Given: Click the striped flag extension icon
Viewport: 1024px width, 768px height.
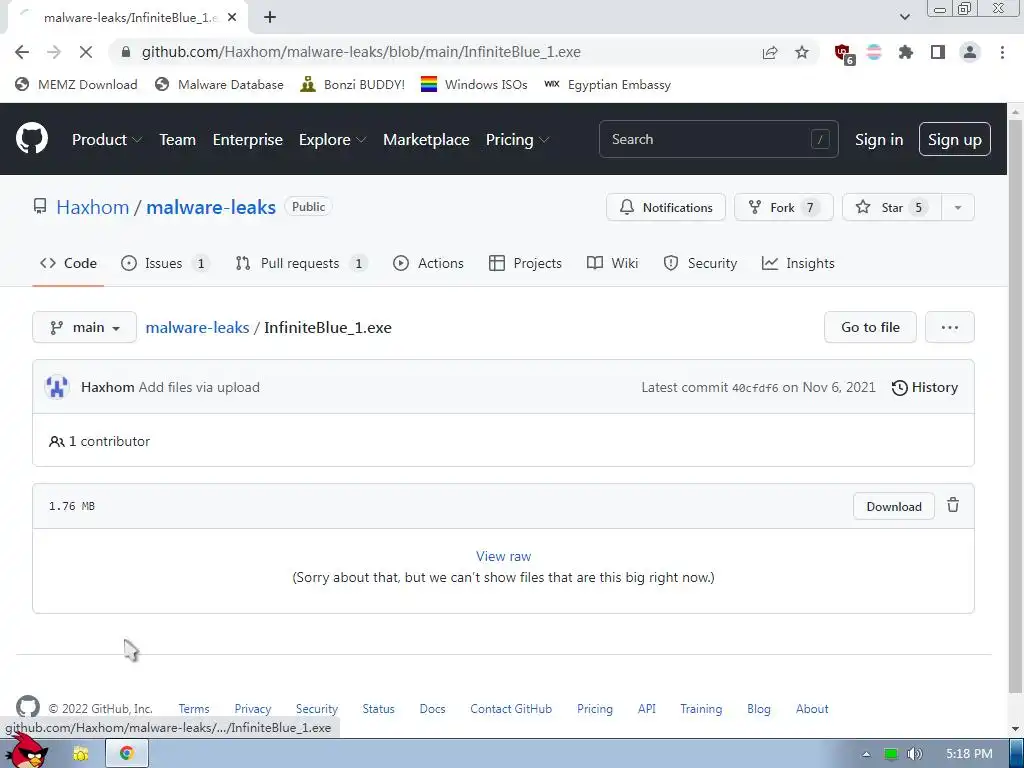Looking at the screenshot, I should click(x=874, y=52).
